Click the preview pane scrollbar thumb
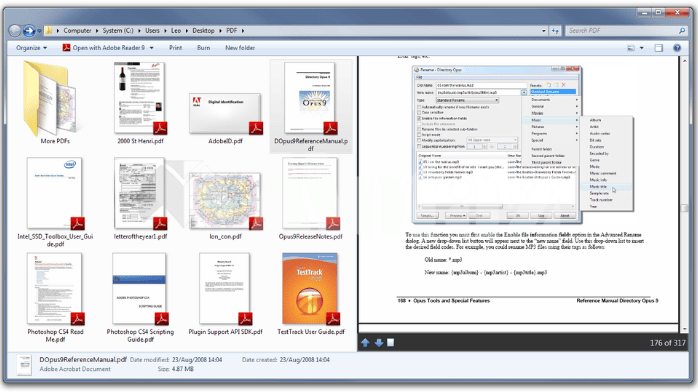 click(685, 208)
